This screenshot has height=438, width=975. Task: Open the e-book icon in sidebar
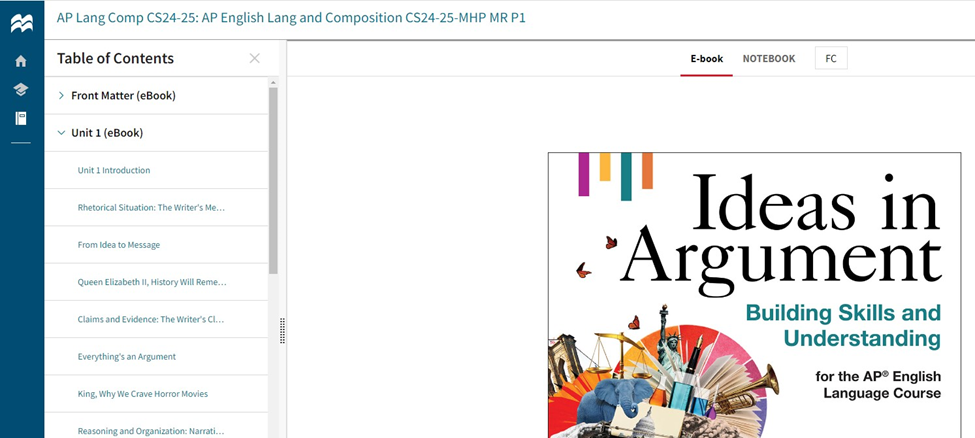[21, 118]
